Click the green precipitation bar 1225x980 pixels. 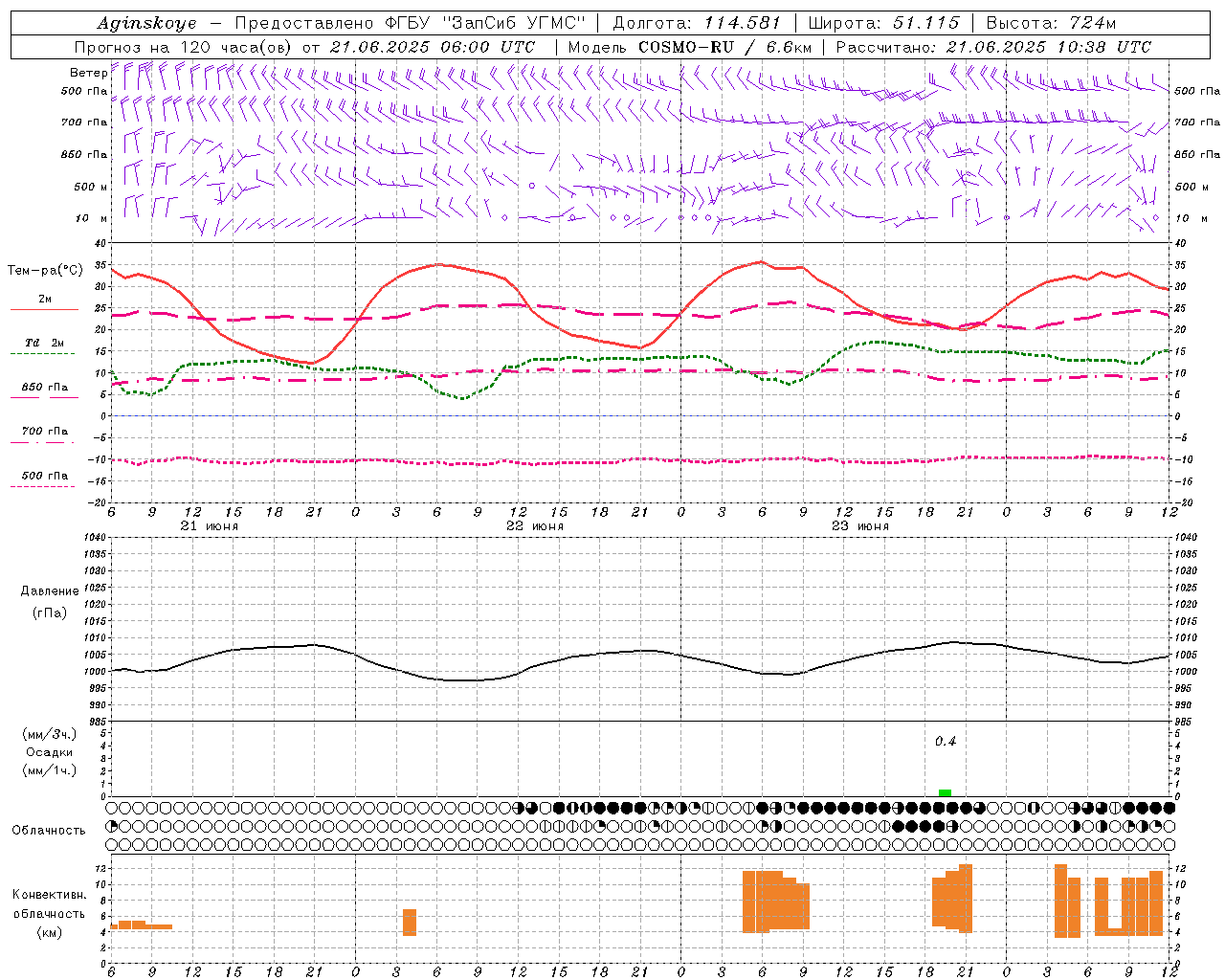[x=945, y=792]
